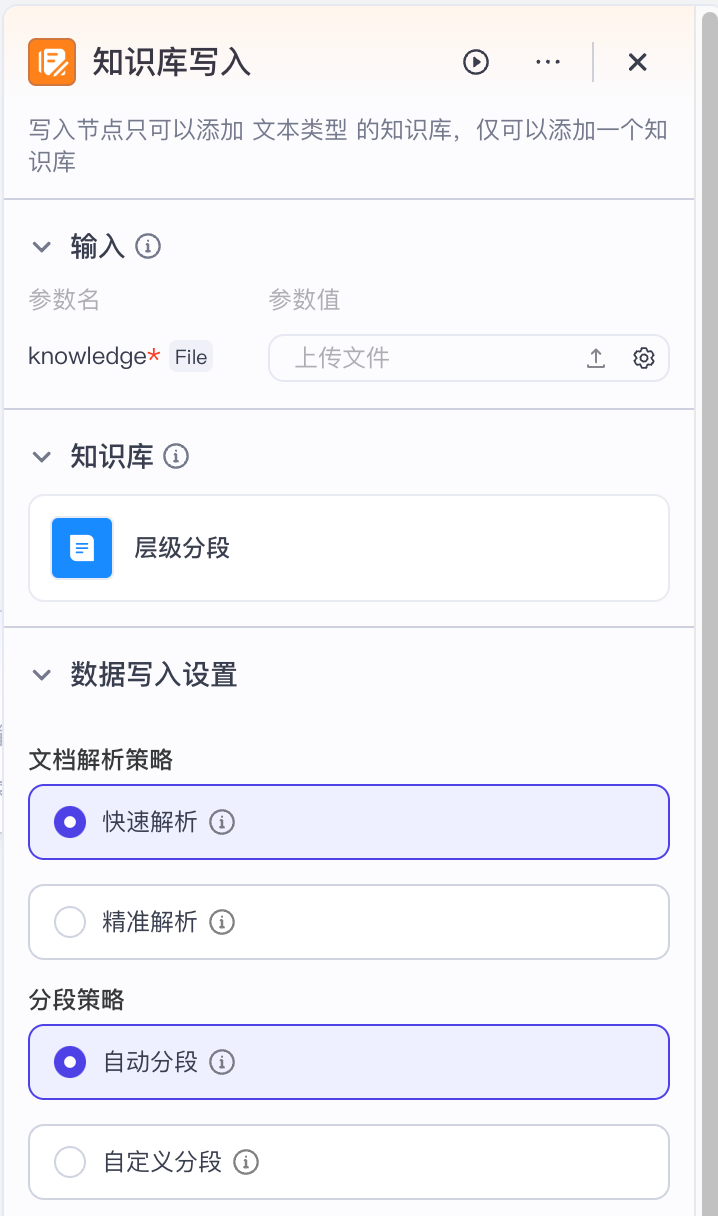Viewport: 718px width, 1216px height.
Task: Open the more options ellipsis menu
Action: pyautogui.click(x=548, y=62)
